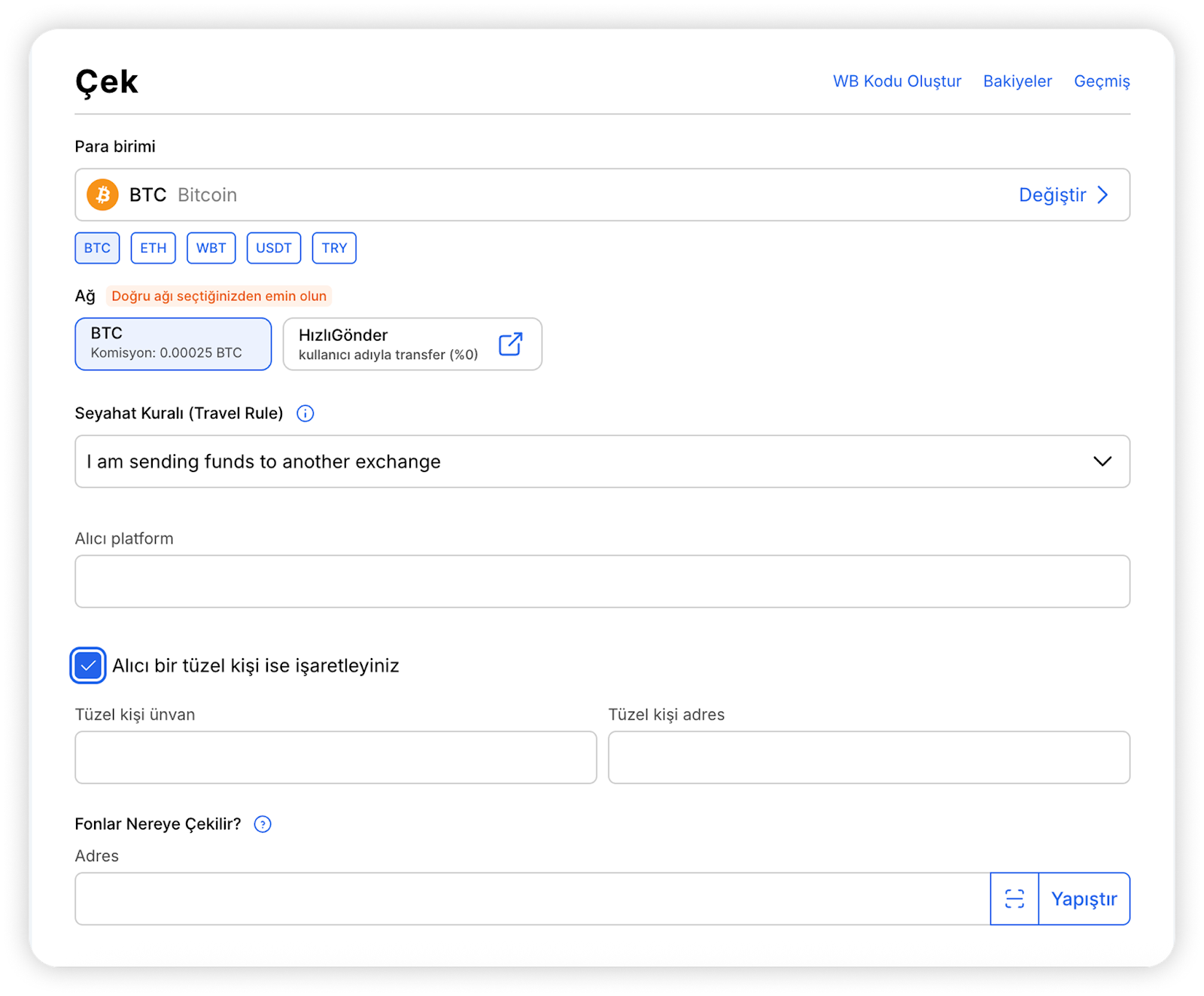
Task: Focus the Alıcı platform input field
Action: click(x=602, y=581)
